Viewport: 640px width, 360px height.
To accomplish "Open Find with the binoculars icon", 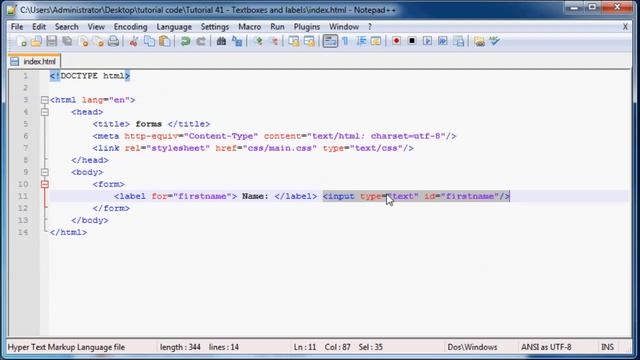I will tap(221, 41).
